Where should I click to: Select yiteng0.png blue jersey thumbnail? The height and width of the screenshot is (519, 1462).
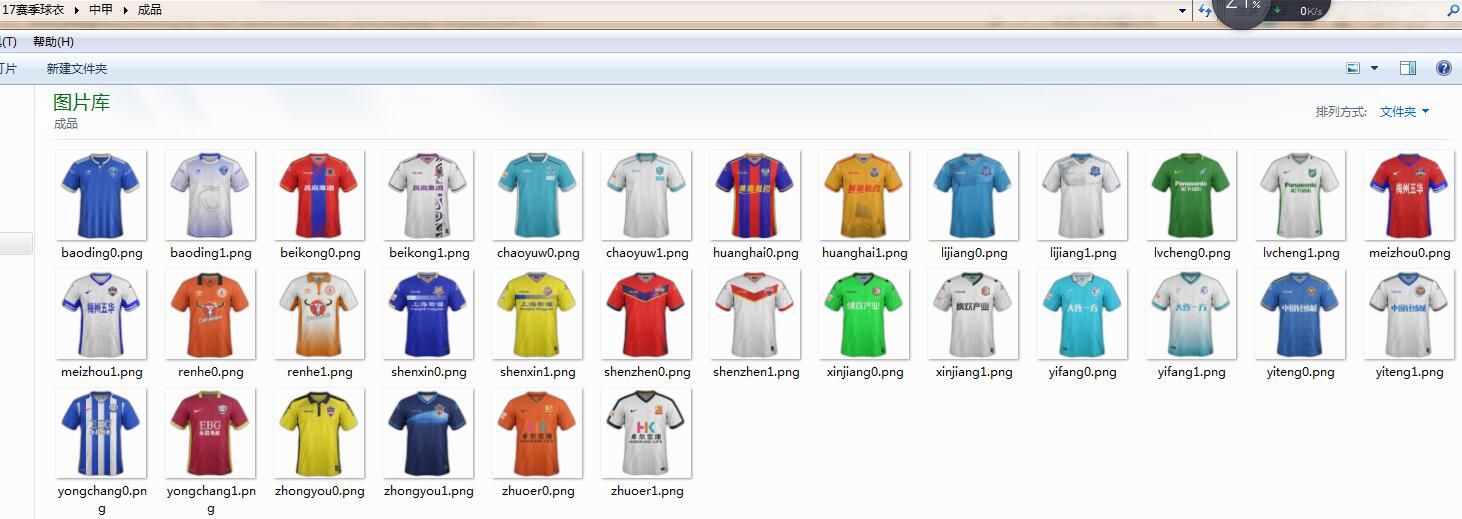click(x=1300, y=314)
